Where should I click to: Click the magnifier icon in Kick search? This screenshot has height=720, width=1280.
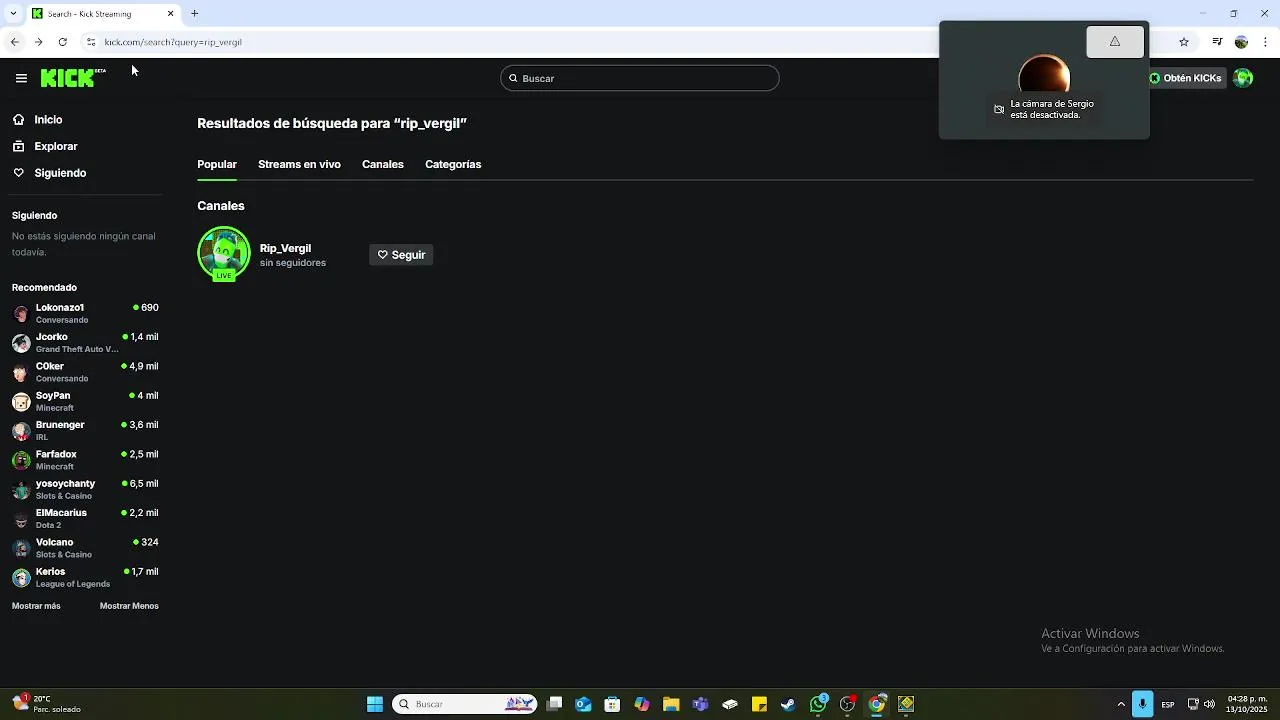[513, 78]
